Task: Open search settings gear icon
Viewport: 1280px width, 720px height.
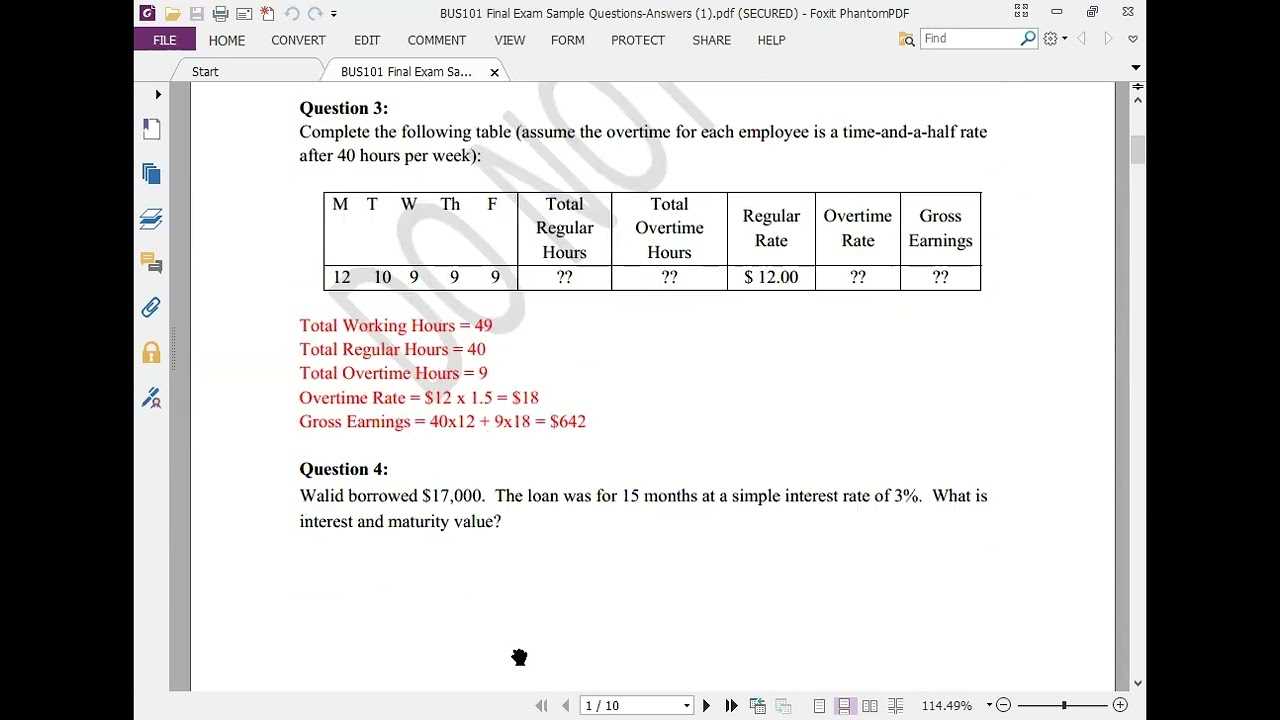Action: tap(1050, 39)
